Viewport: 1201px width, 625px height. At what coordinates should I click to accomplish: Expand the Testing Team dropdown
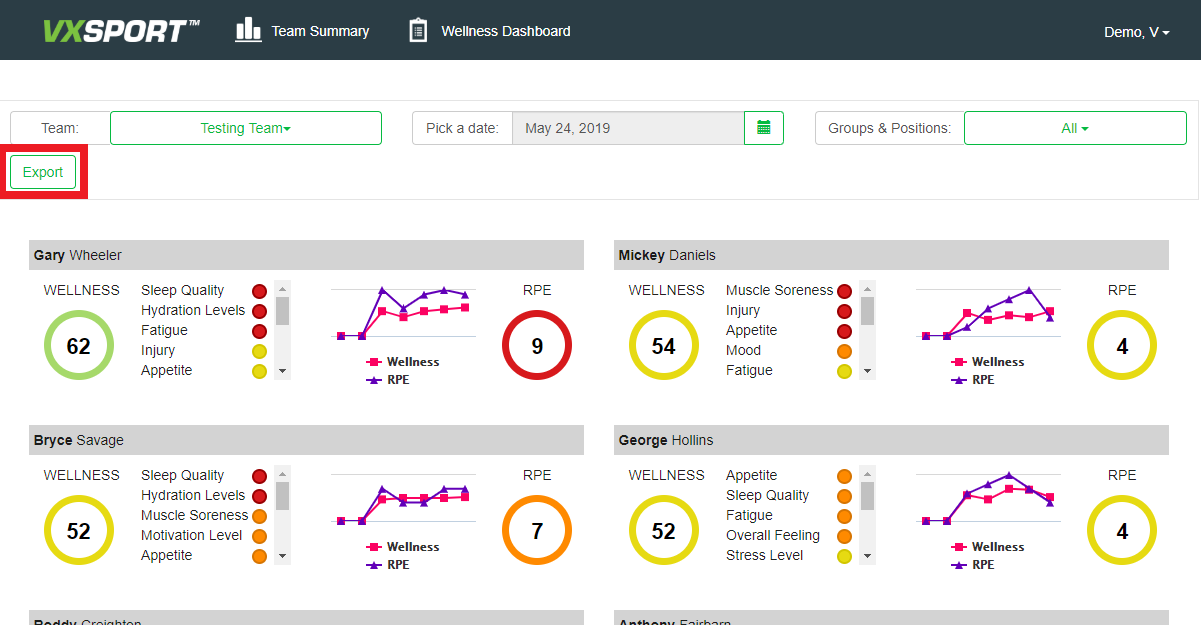click(246, 128)
